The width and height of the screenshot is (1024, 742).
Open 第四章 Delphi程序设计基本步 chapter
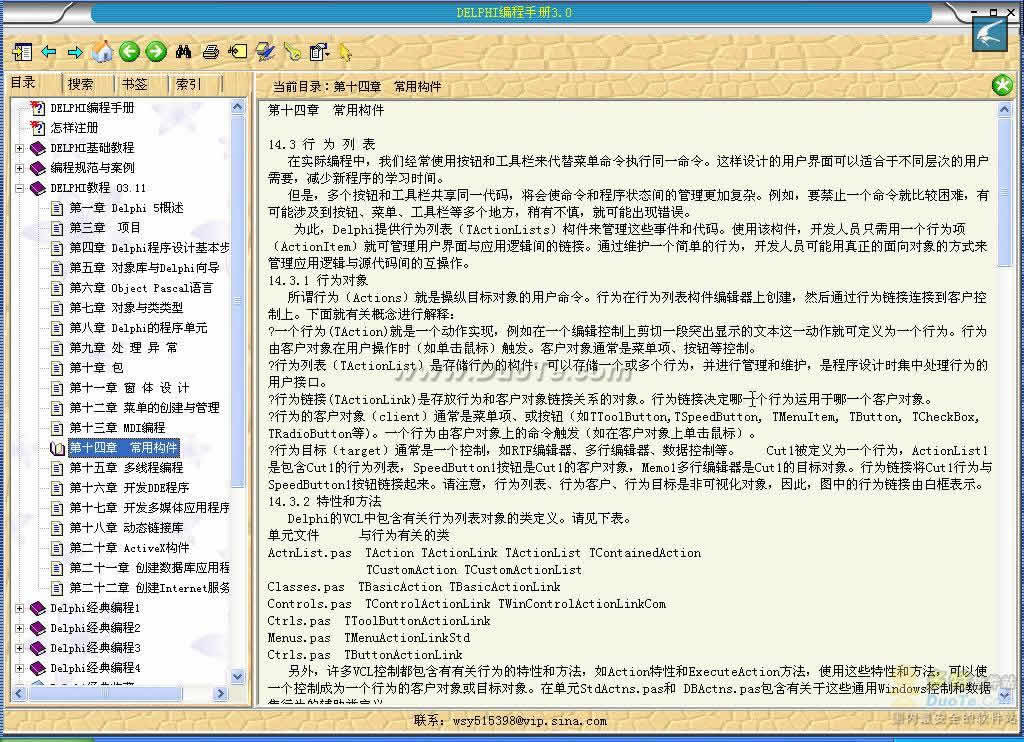click(x=150, y=248)
